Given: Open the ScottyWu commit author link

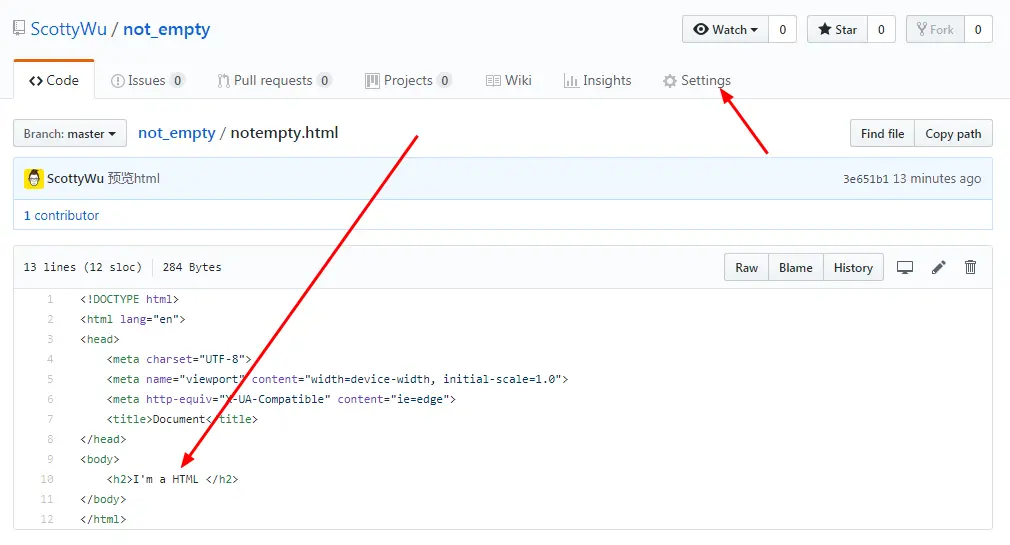Looking at the screenshot, I should [75, 178].
